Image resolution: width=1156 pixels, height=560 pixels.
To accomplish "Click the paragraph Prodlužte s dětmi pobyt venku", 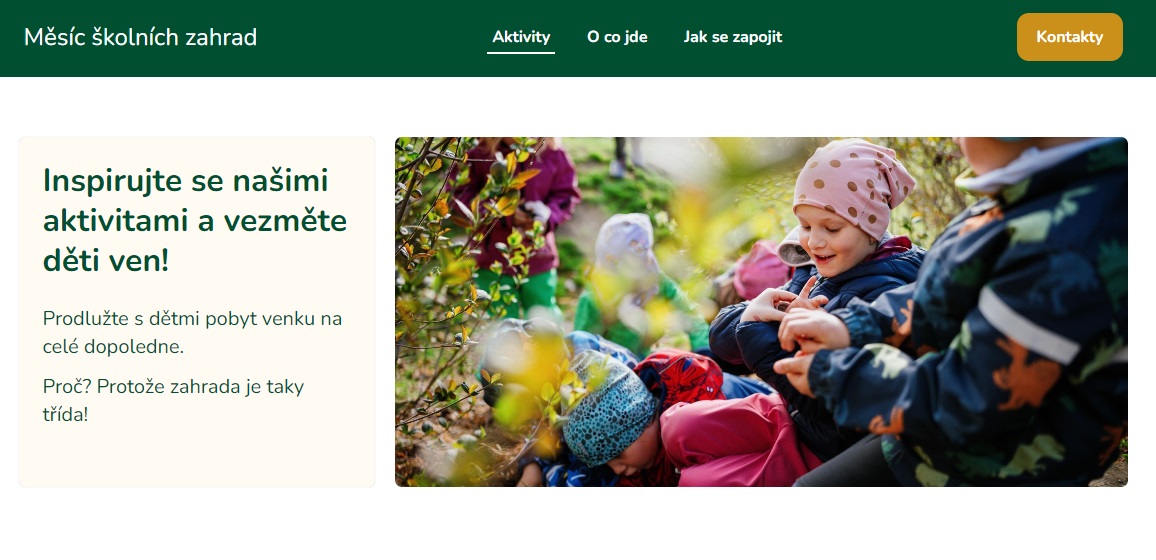I will pos(192,332).
